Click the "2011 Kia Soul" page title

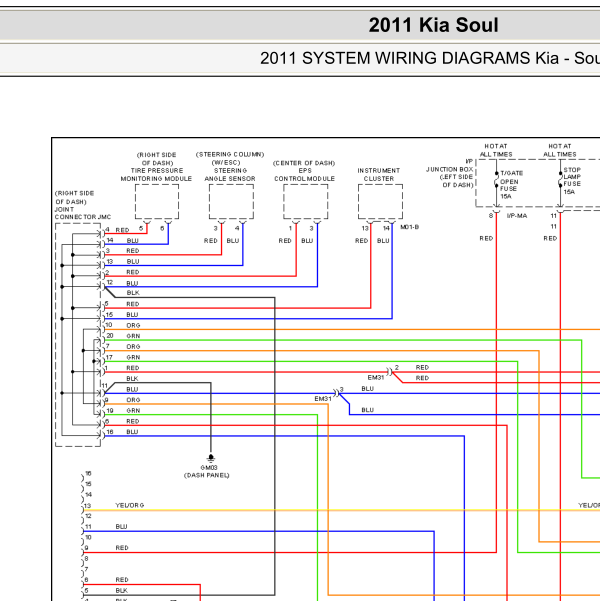[433, 25]
